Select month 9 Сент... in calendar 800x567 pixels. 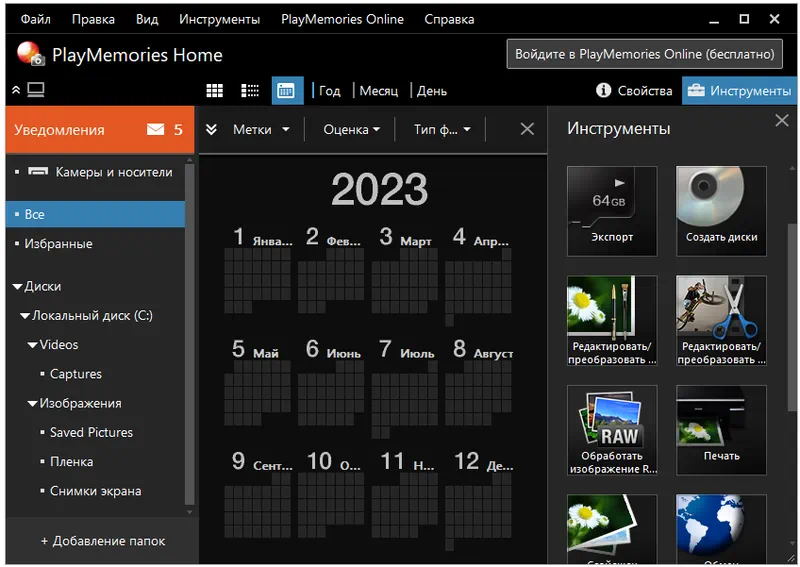(258, 494)
